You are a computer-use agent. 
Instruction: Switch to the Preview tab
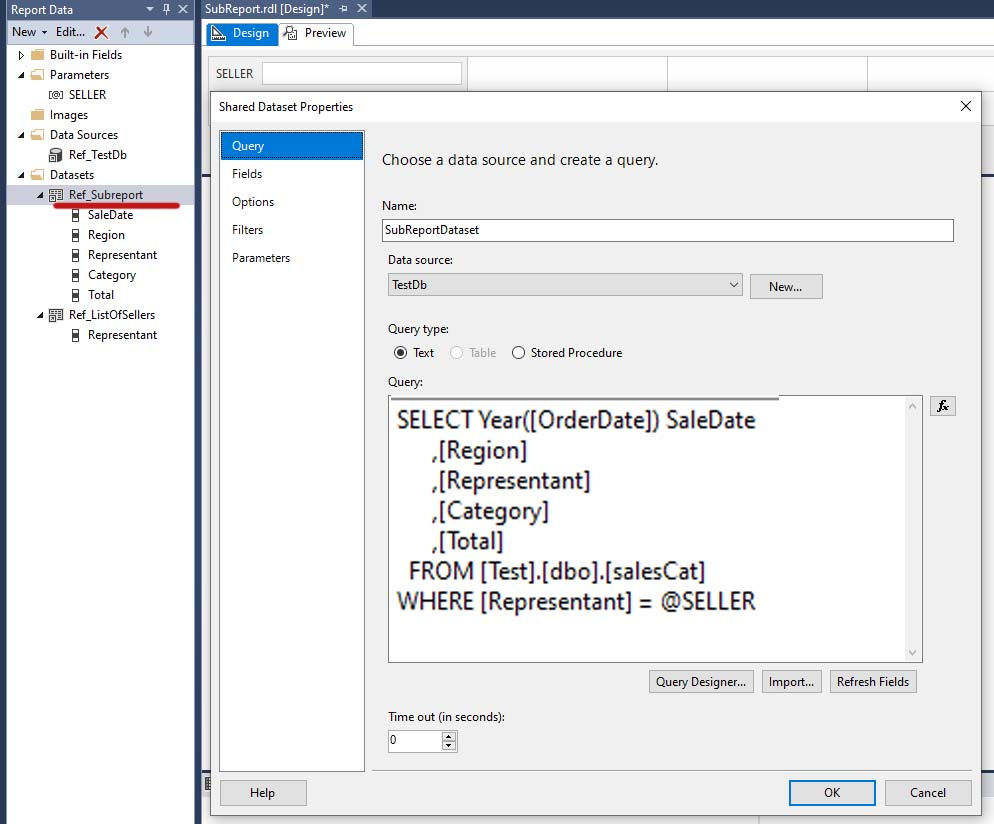(x=315, y=33)
